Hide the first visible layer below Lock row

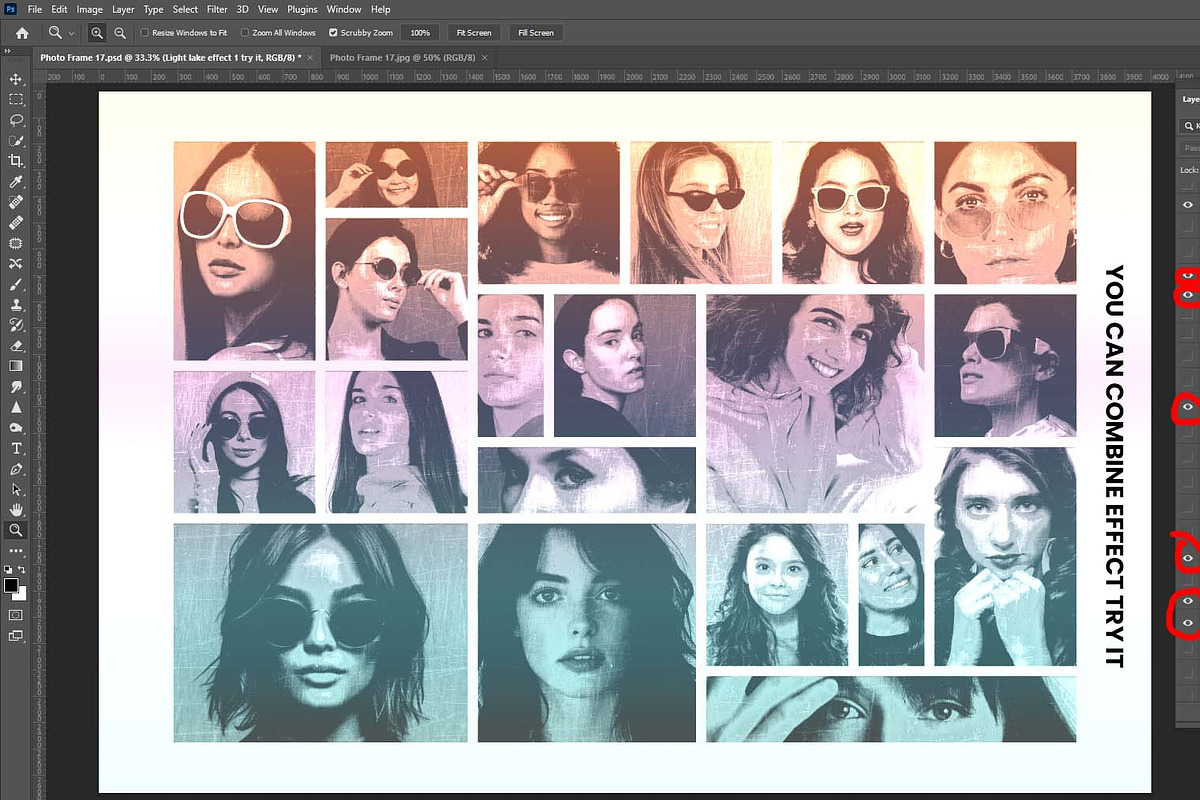pos(1188,204)
